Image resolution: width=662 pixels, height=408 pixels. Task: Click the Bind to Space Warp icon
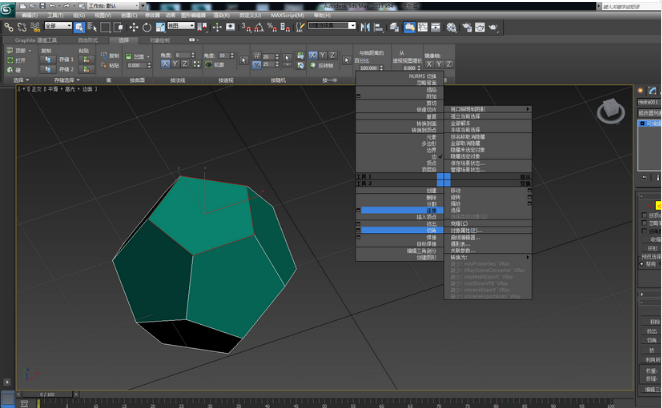tap(35, 27)
